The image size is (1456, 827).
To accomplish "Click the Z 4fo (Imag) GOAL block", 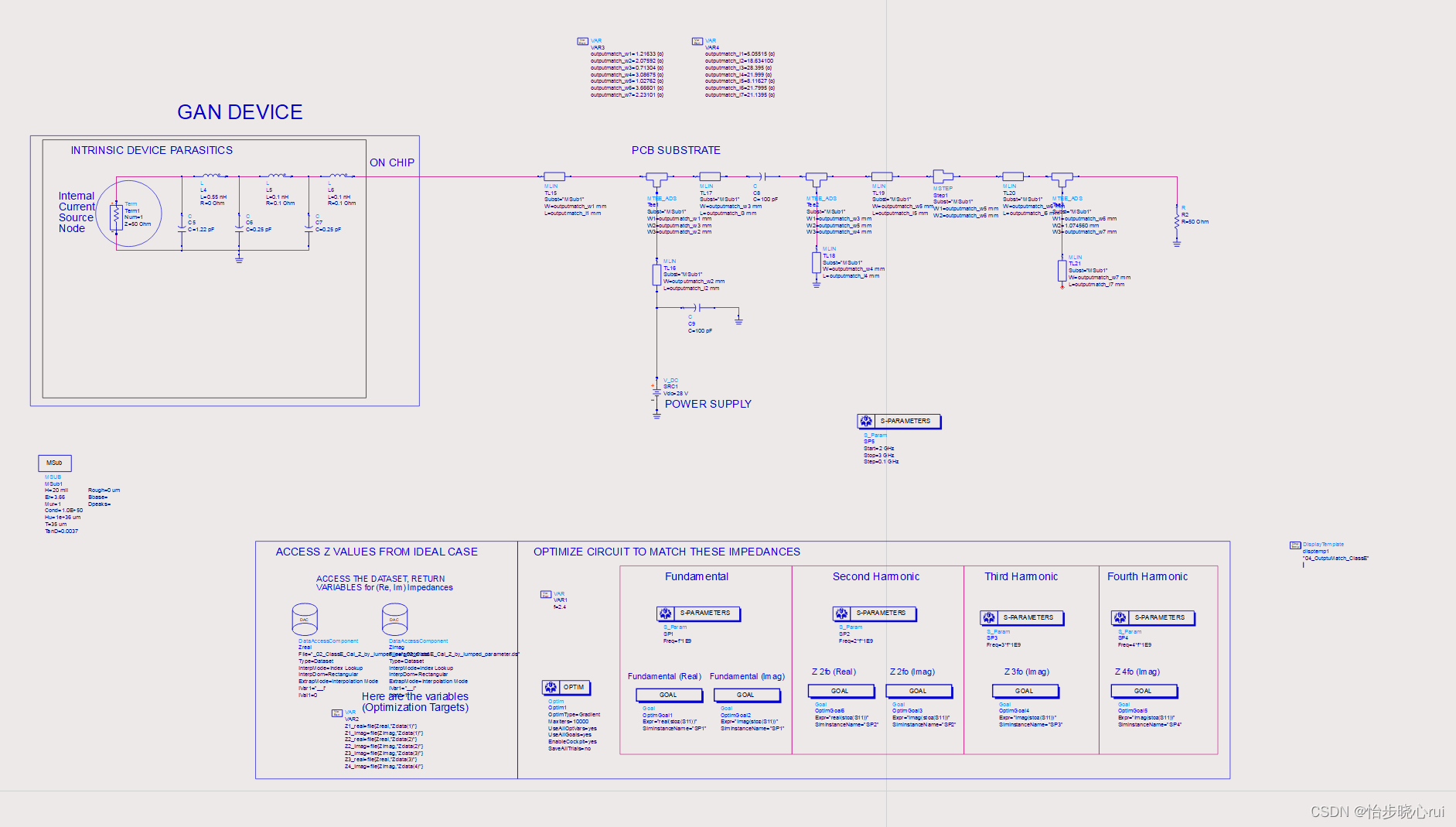I will (1144, 691).
